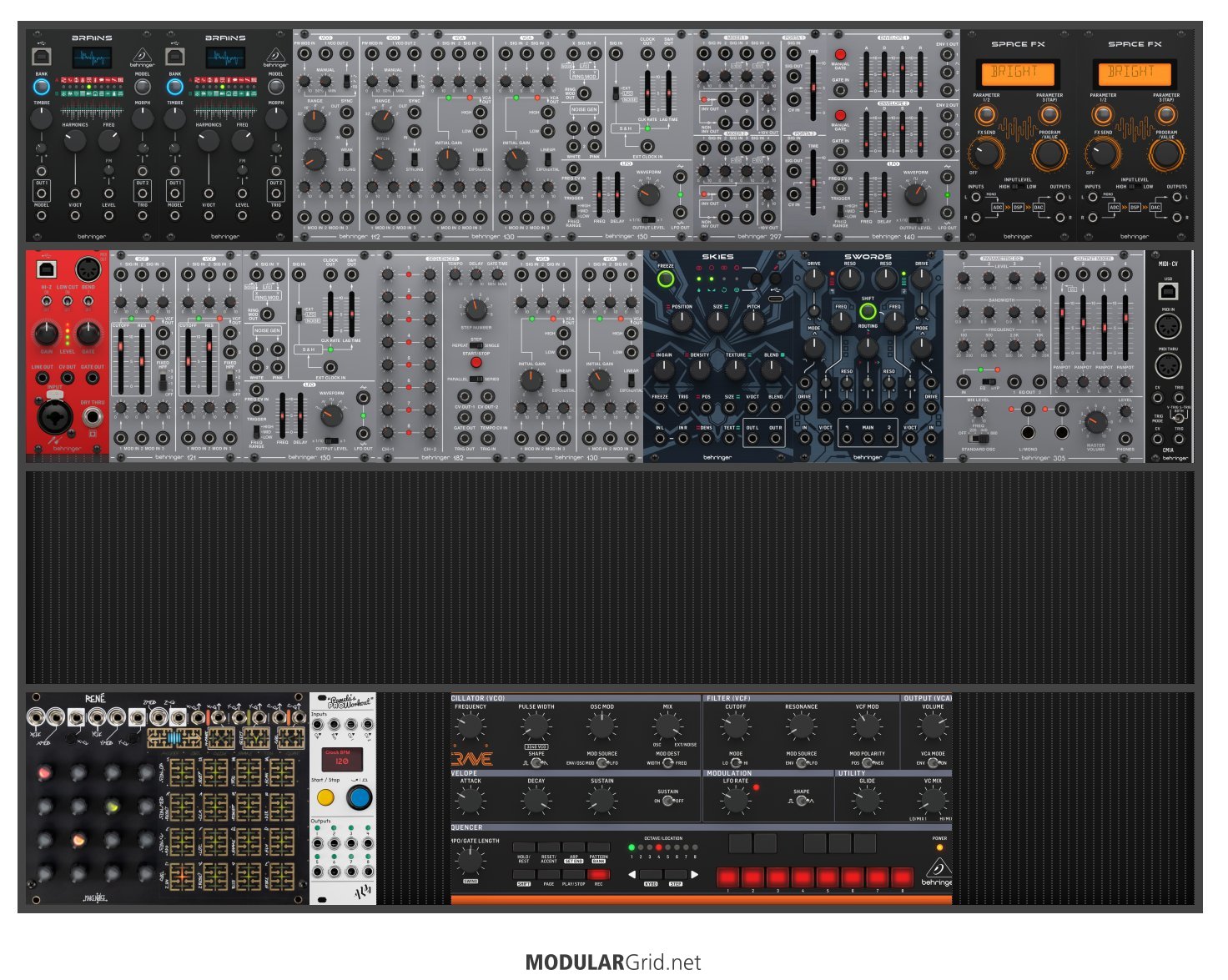The width and height of the screenshot is (1228, 980).
Task: Click the channel 1 fader on the 305 Output Mixer
Action: pyautogui.click(x=1062, y=326)
